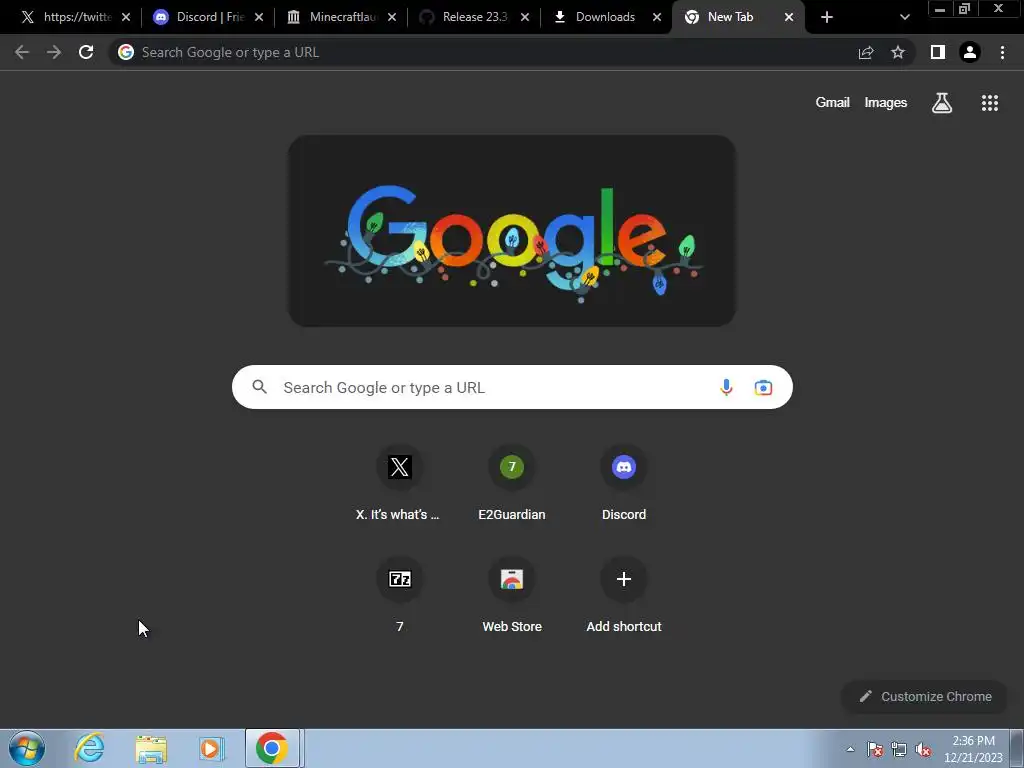Viewport: 1024px width, 768px height.
Task: Open the 7-Zip shortcut labeled 7
Action: pyautogui.click(x=399, y=596)
